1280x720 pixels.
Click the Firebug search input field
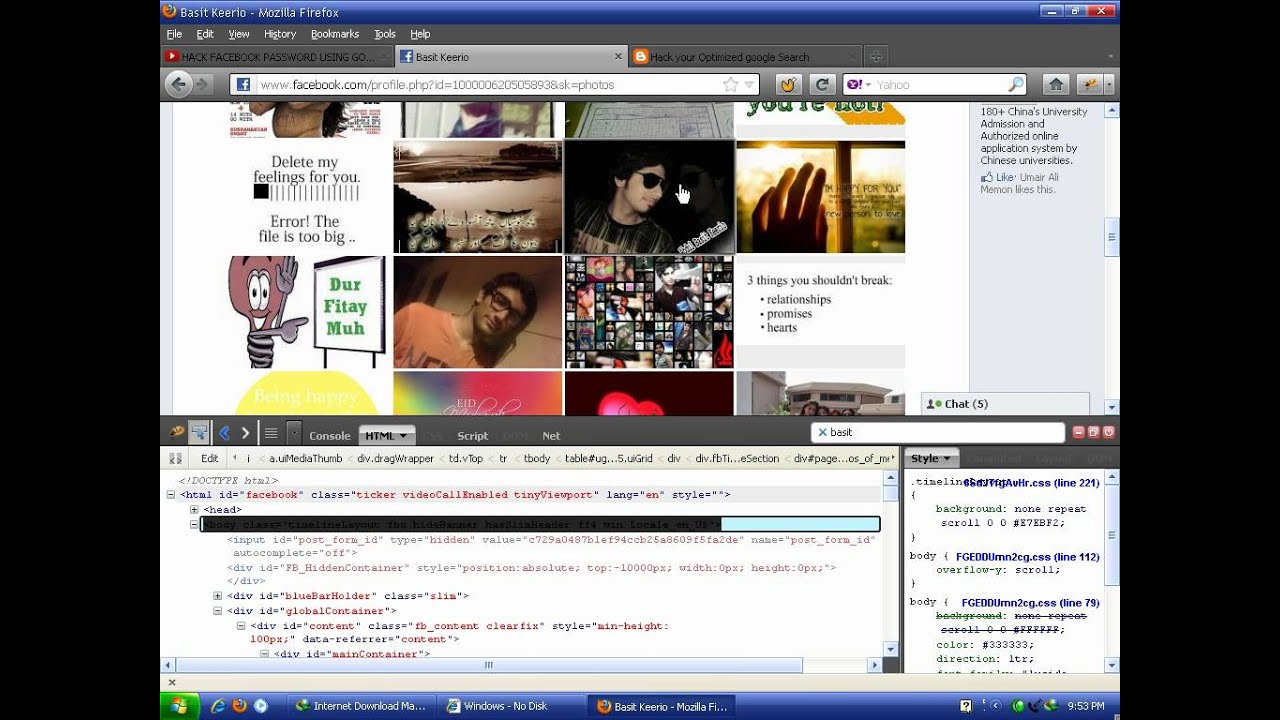(937, 433)
